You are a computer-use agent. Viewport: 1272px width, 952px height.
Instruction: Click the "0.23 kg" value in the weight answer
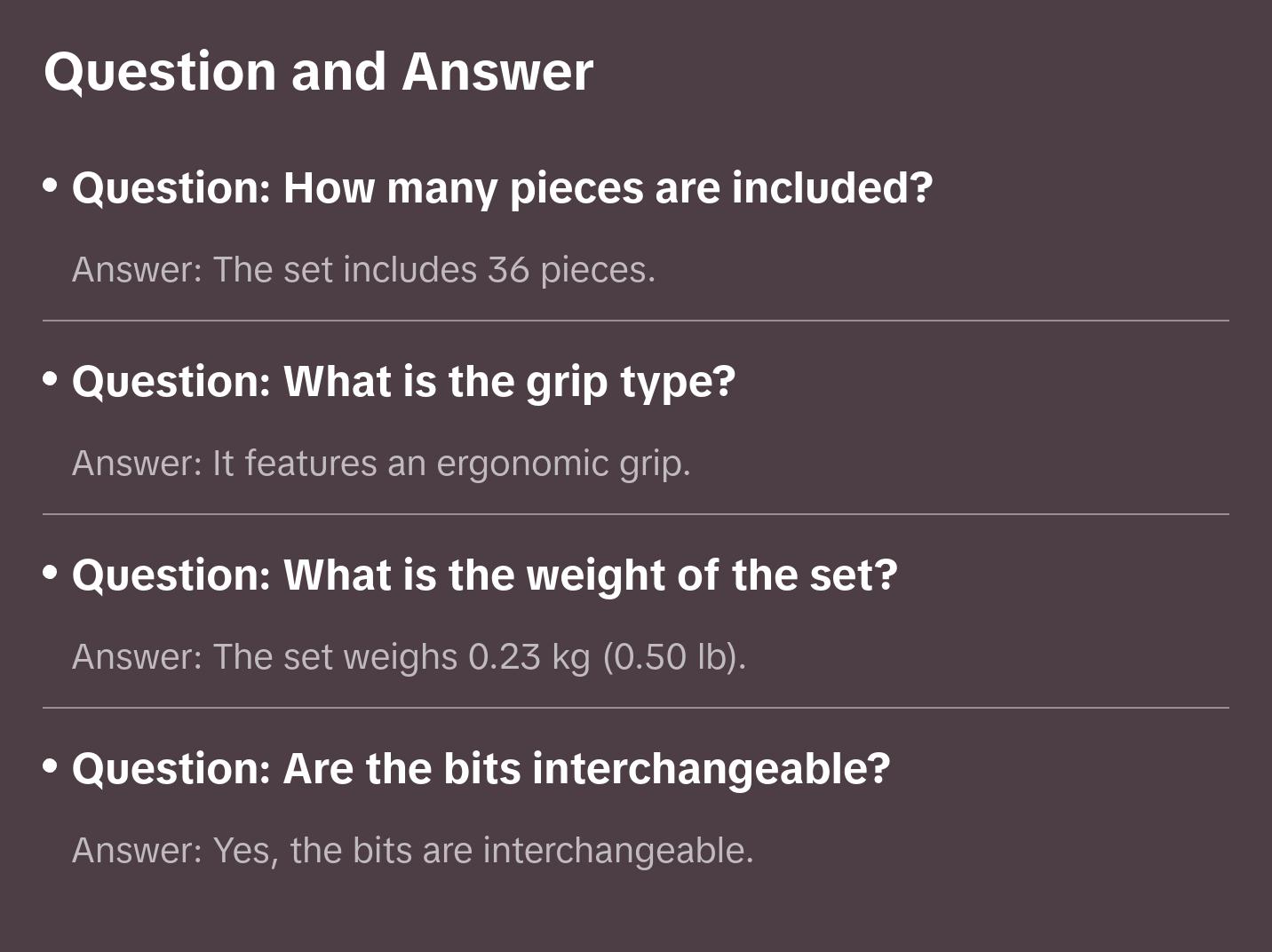529,657
